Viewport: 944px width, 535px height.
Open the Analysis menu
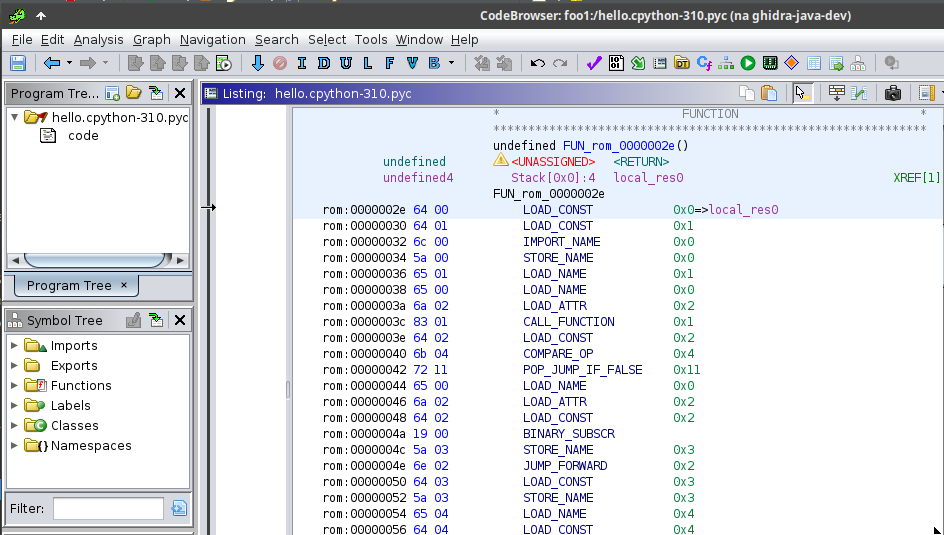click(x=98, y=40)
